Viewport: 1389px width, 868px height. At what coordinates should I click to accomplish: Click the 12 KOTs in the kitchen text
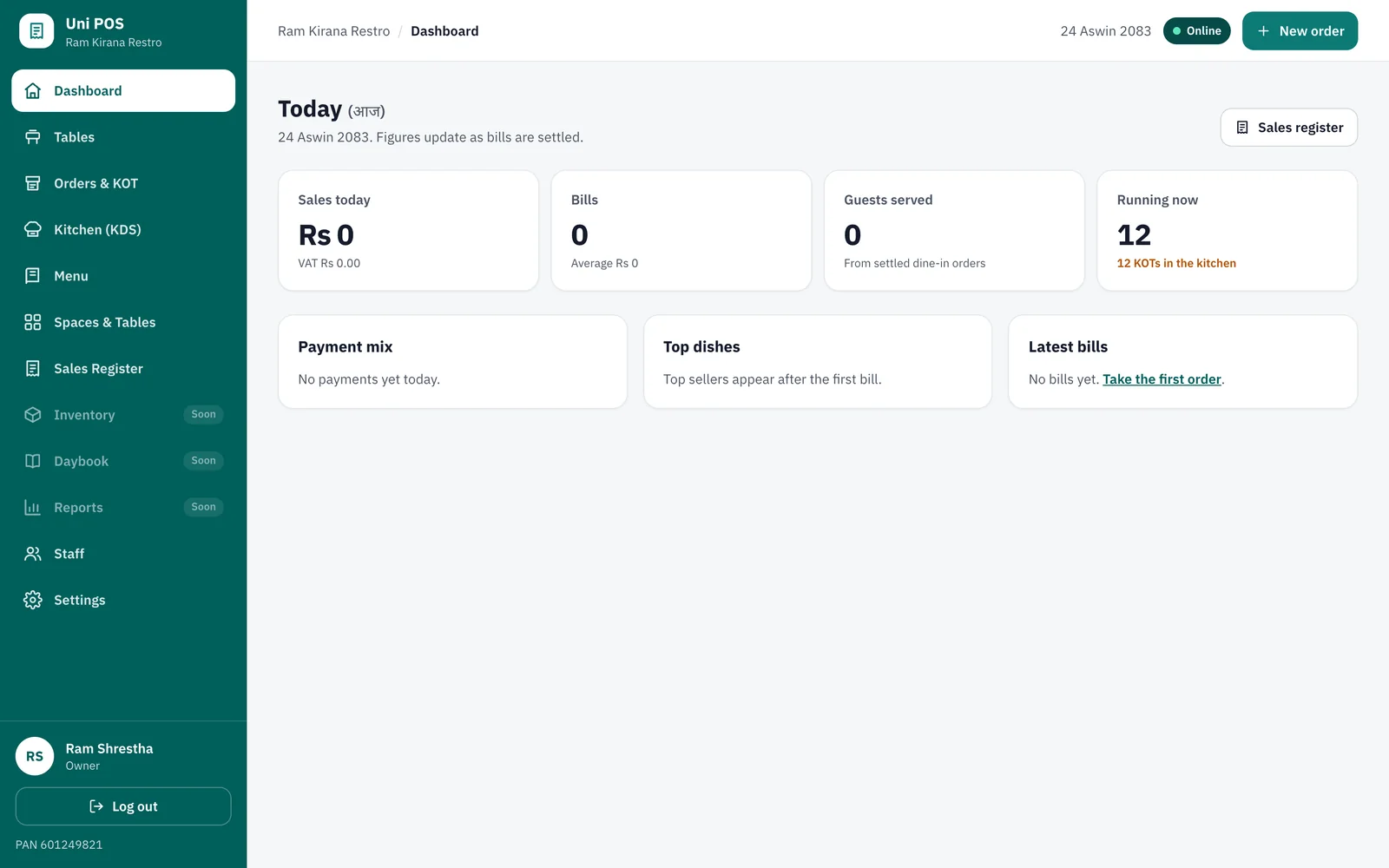click(x=1176, y=263)
